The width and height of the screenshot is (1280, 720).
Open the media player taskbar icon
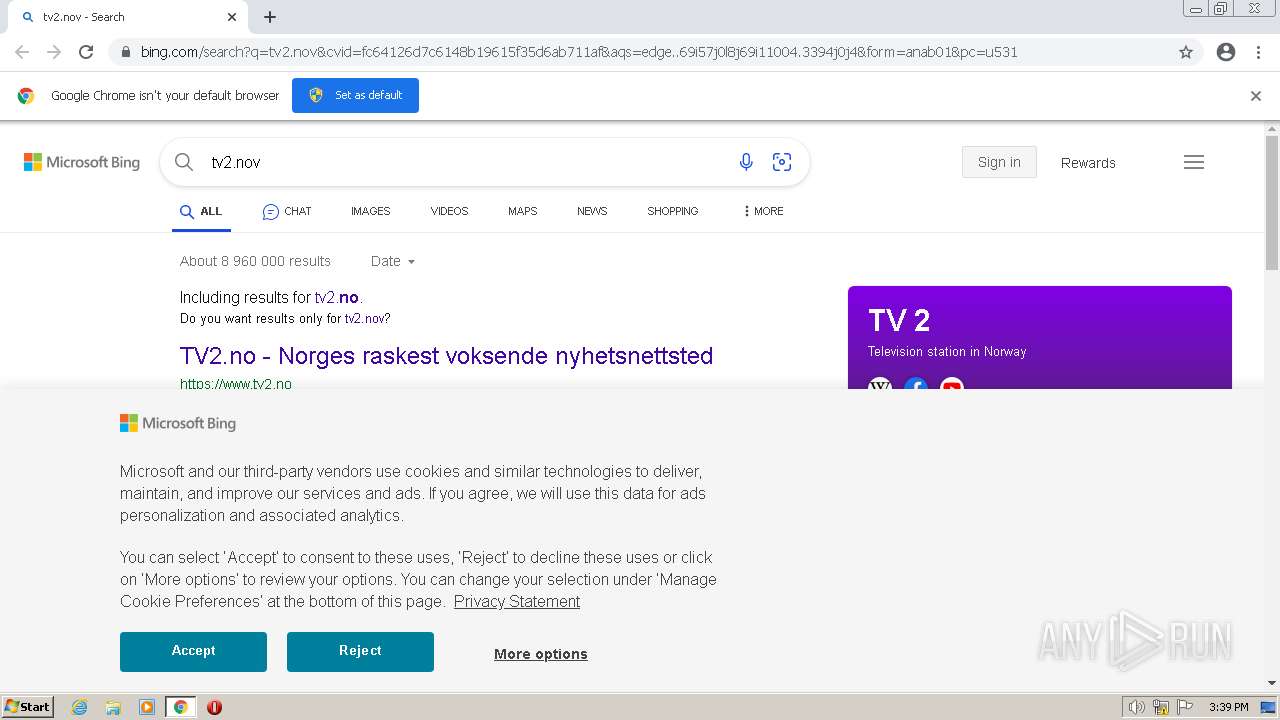tap(147, 707)
